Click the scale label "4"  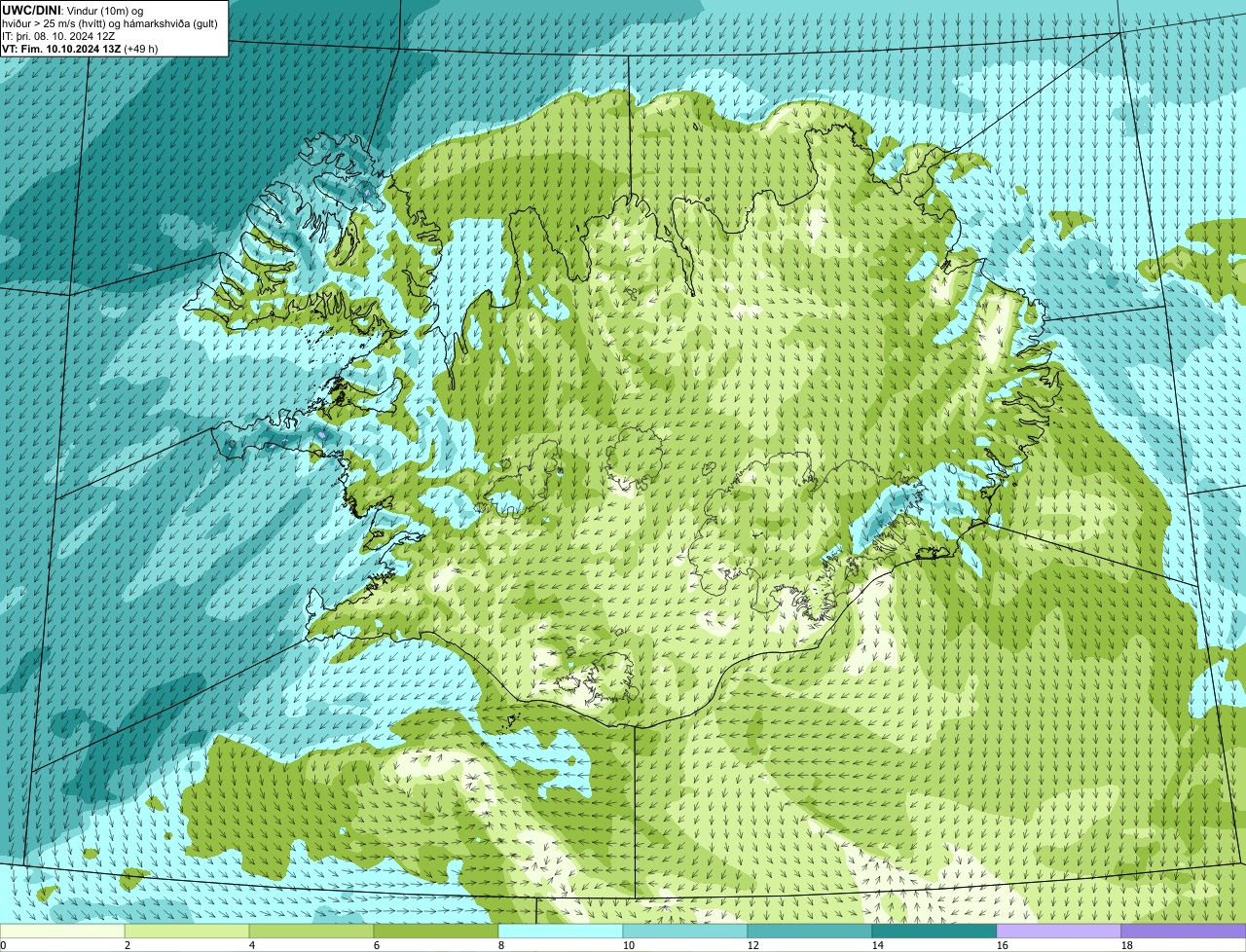(x=252, y=945)
